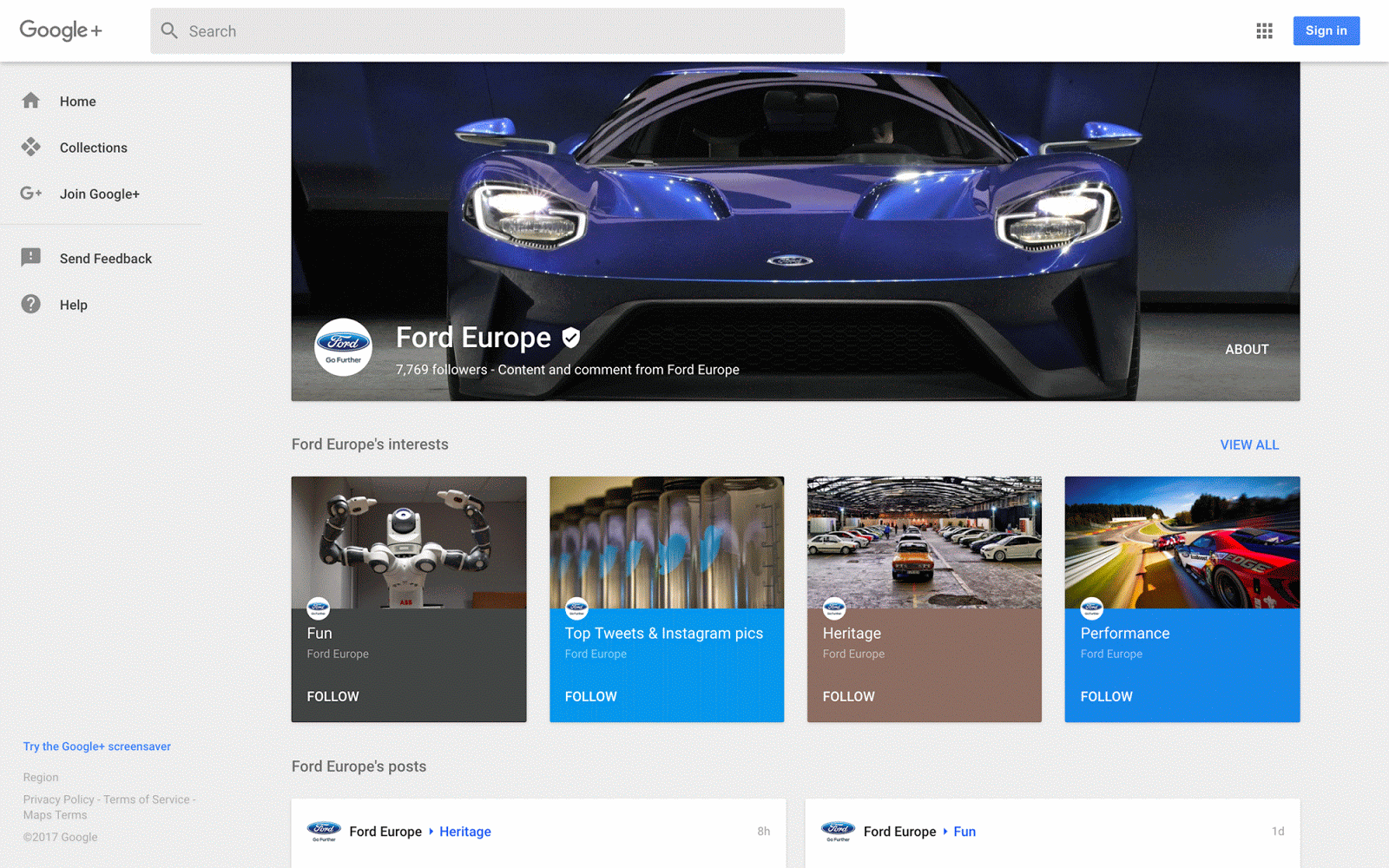Viewport: 1389px width, 868px height.
Task: Click the followers count text
Action: pyautogui.click(x=442, y=370)
